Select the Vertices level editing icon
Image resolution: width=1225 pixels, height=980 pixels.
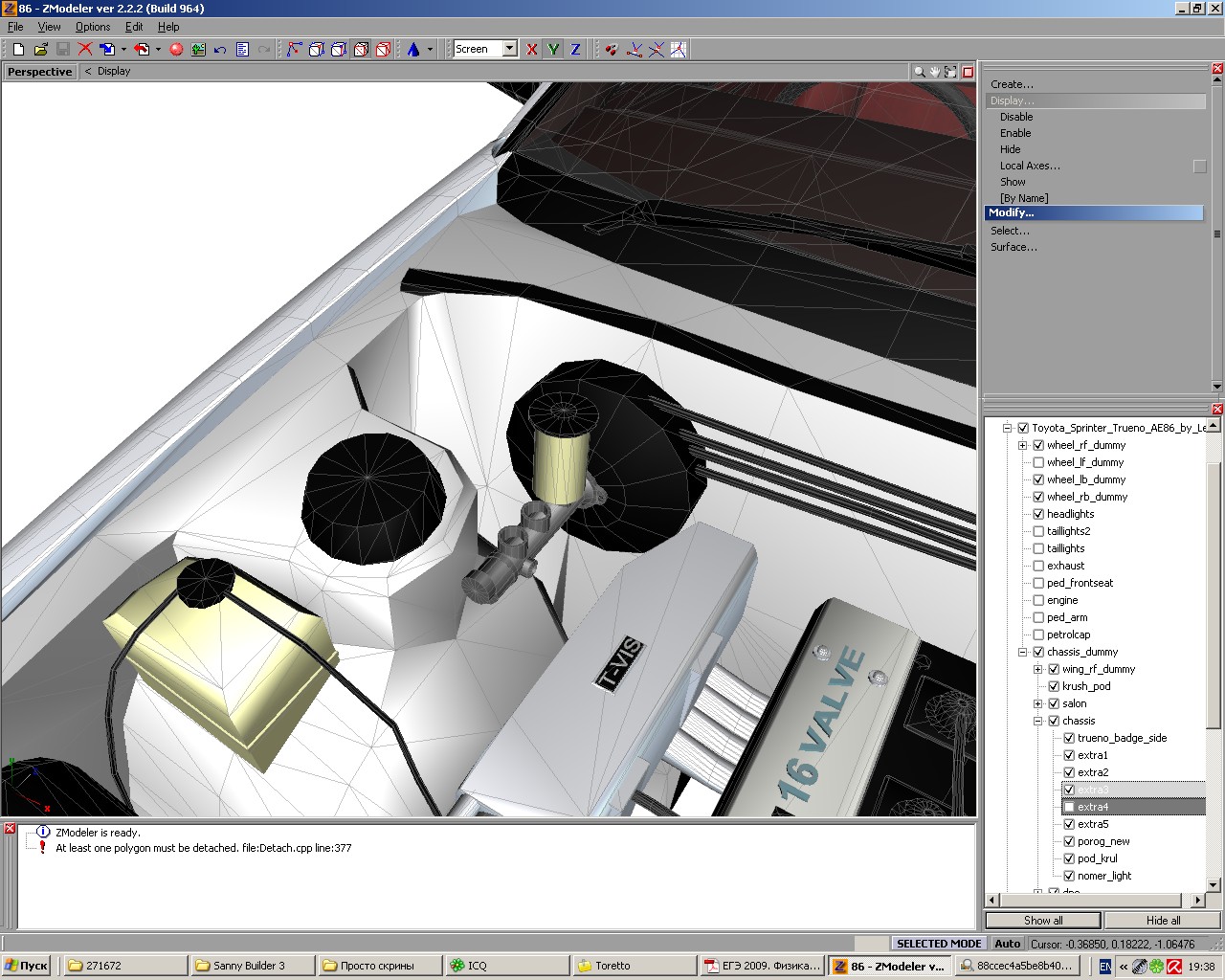click(x=294, y=49)
